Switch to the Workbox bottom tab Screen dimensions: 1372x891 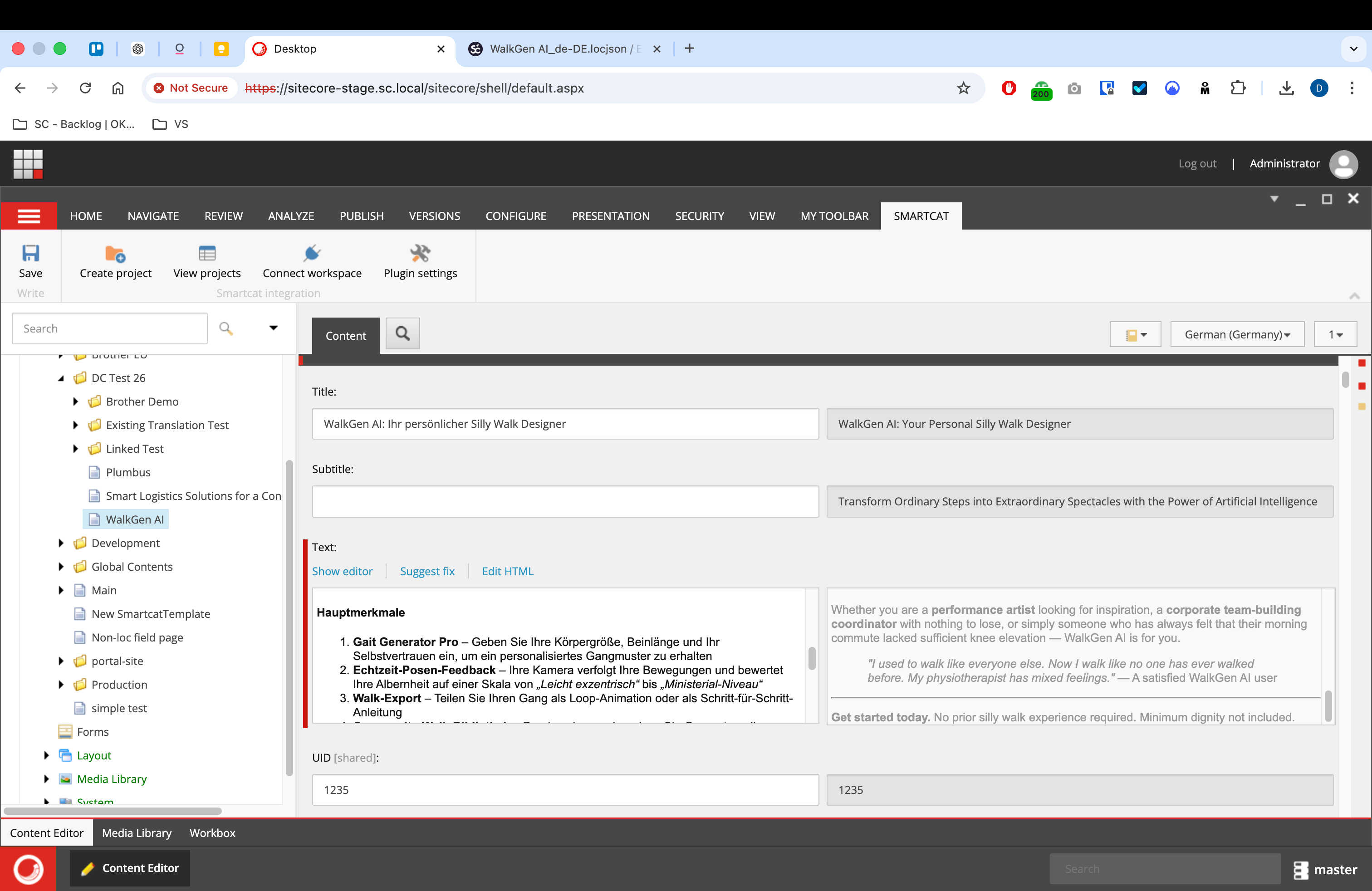212,833
